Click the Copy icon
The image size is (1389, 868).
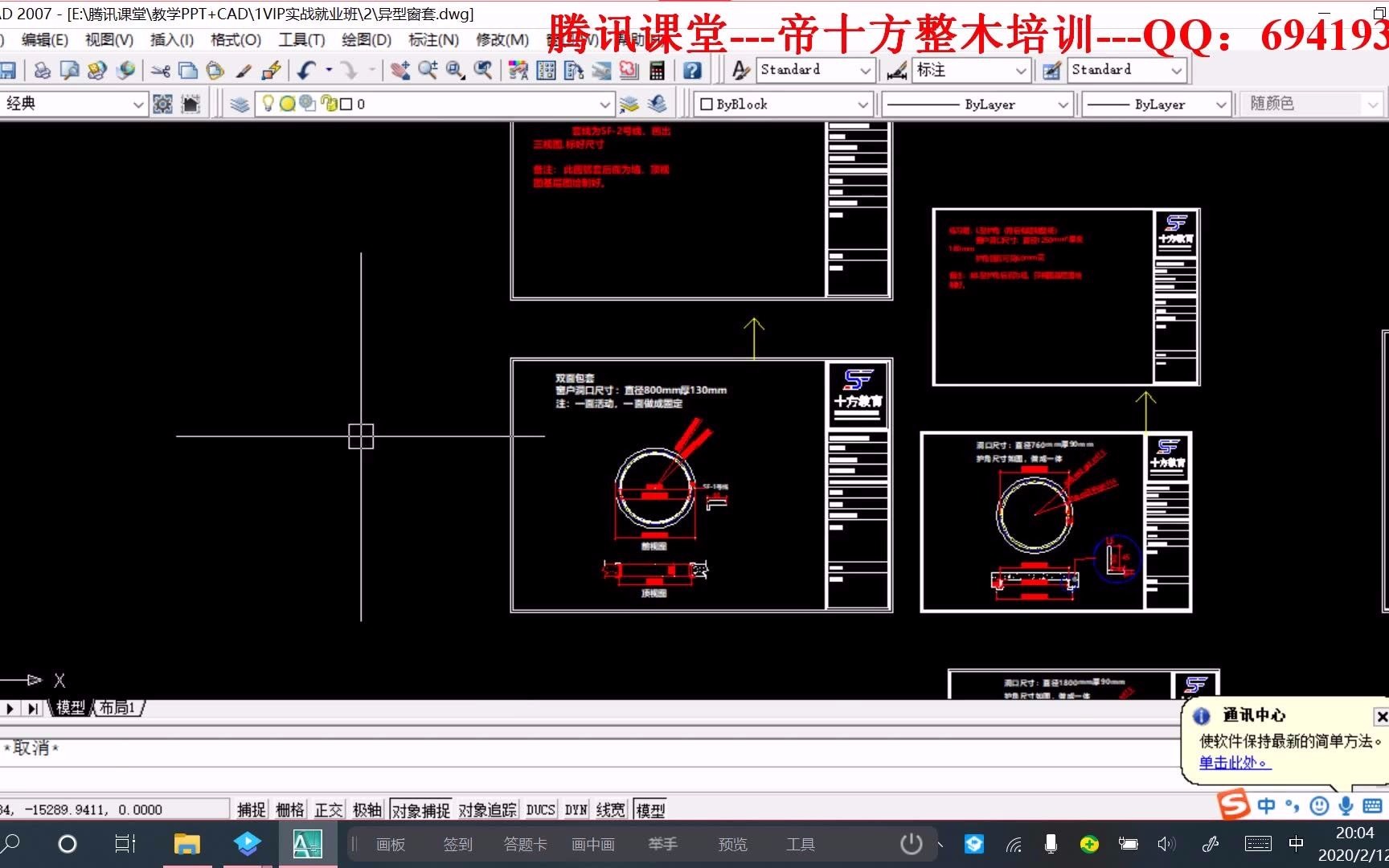pos(188,71)
